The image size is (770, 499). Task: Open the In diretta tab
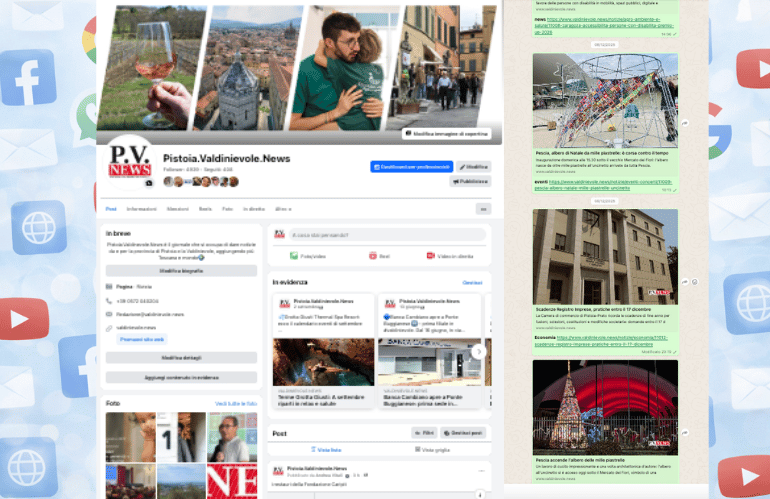pyautogui.click(x=254, y=209)
